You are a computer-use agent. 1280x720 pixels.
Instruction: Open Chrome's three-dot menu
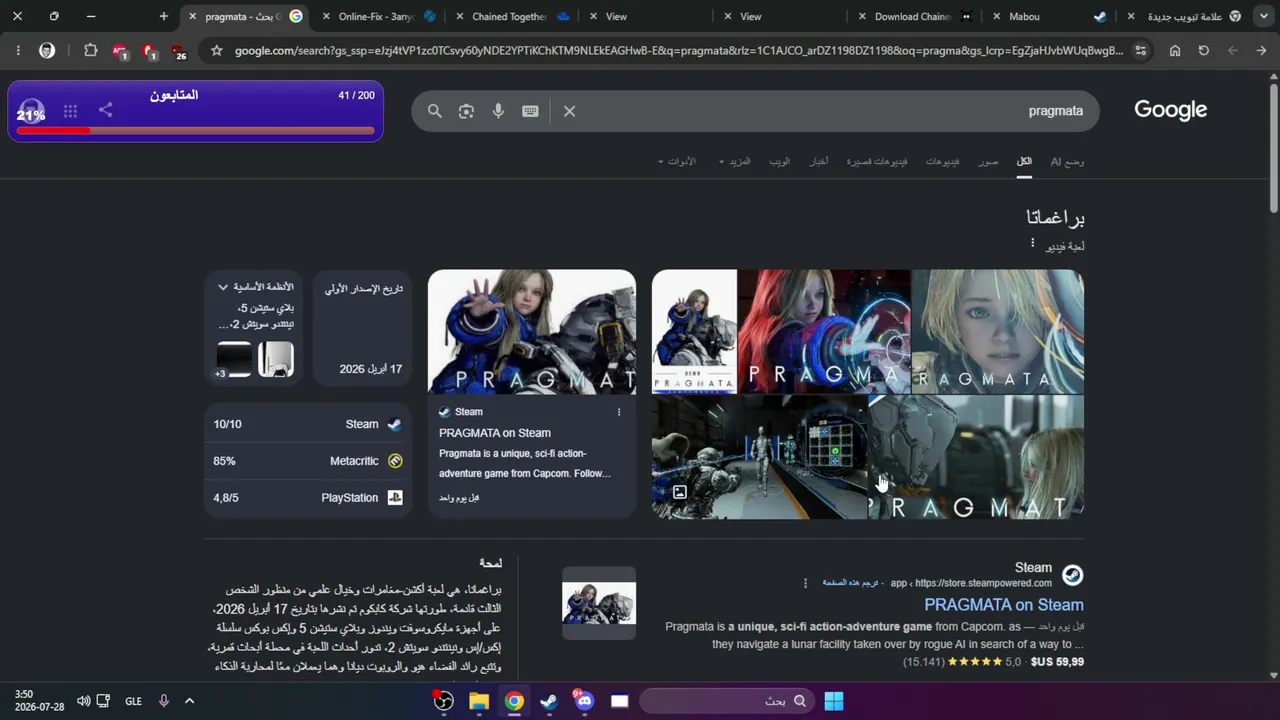[x=18, y=50]
